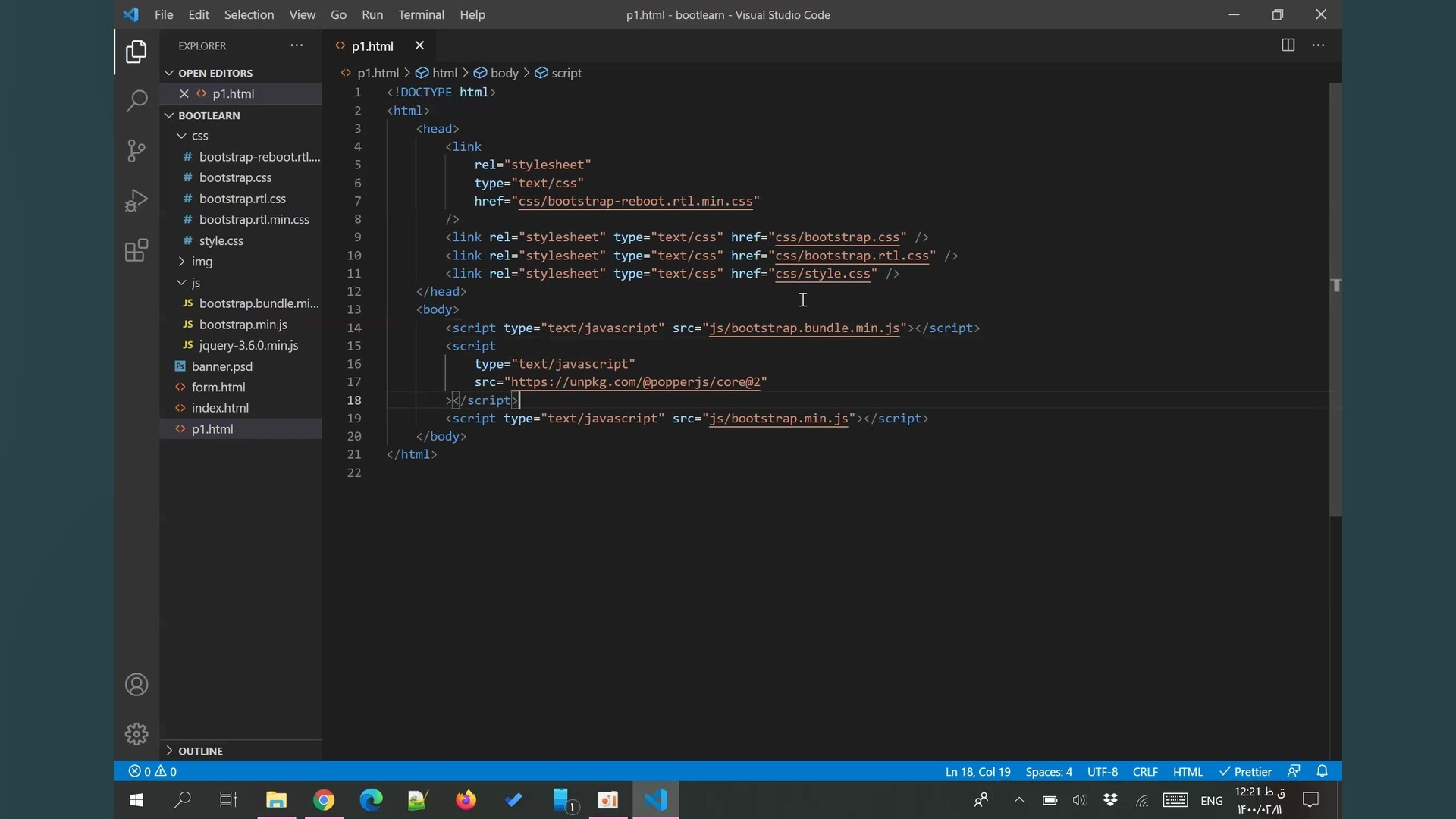
Task: Open the Run and Debug view
Action: 136,201
